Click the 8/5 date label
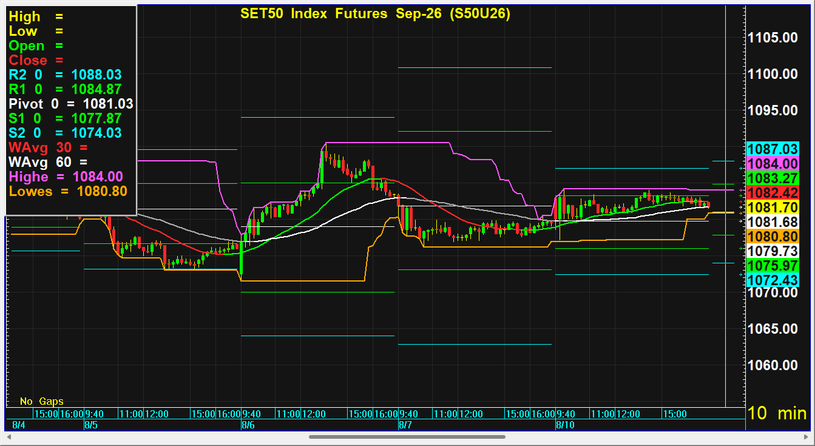 (91, 425)
